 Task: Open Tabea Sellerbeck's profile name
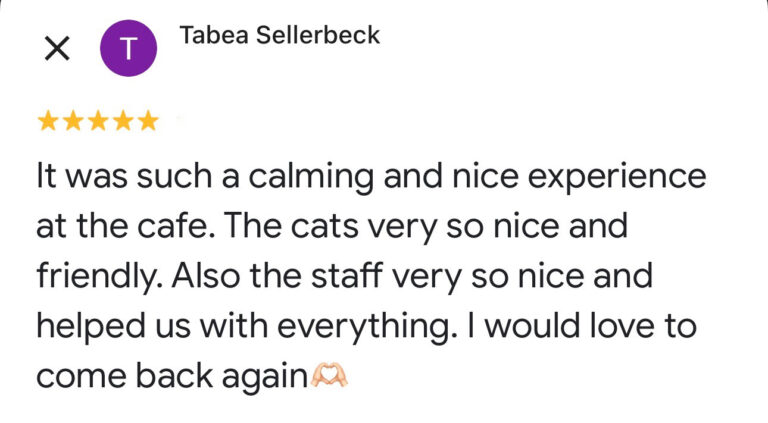pyautogui.click(x=279, y=36)
